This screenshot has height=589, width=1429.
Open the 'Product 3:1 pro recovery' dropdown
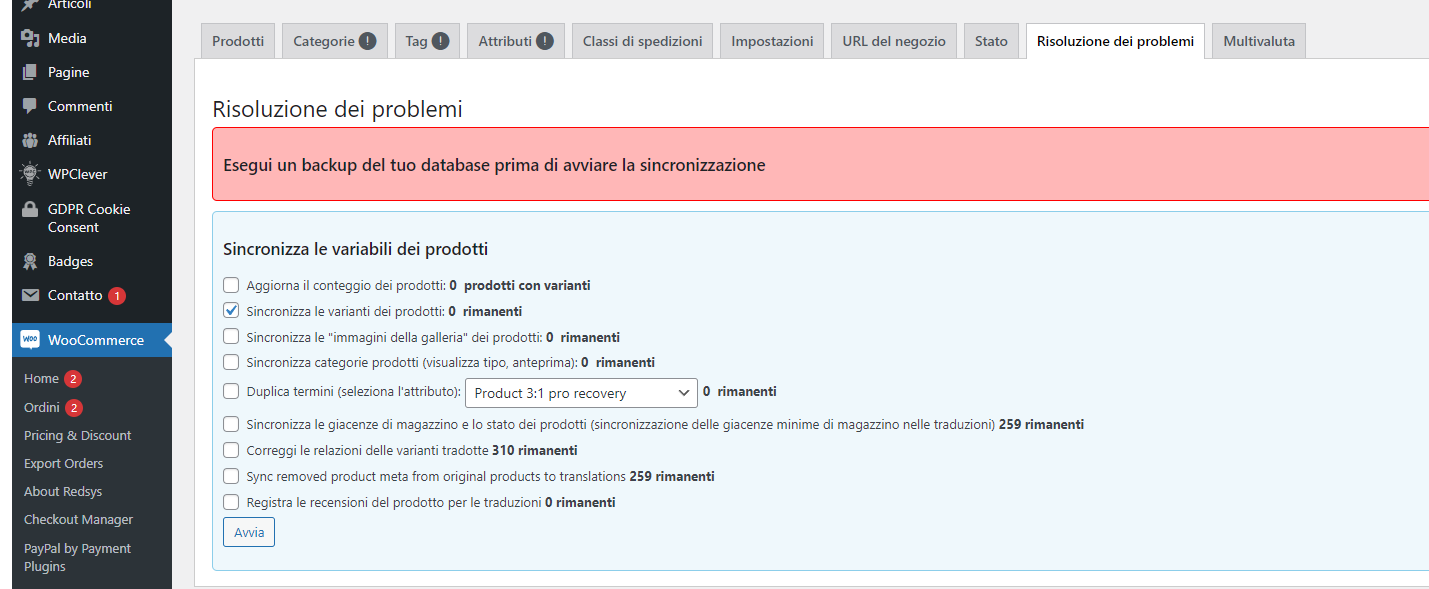pyautogui.click(x=581, y=393)
